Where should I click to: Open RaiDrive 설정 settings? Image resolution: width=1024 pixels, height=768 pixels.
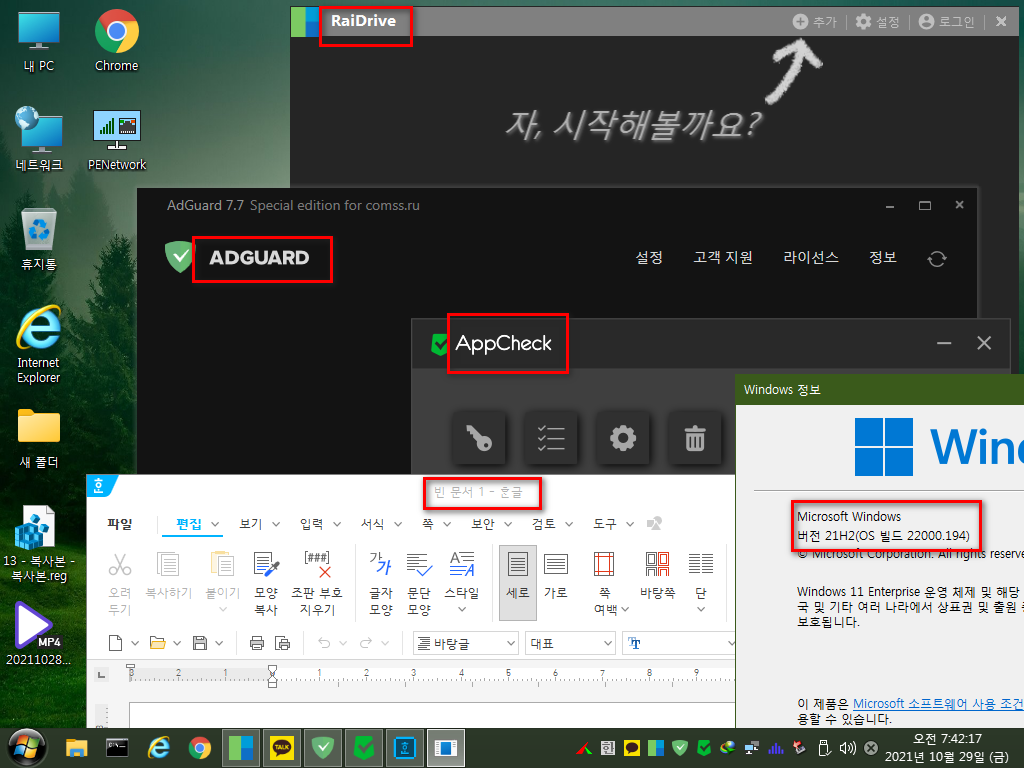(x=877, y=22)
